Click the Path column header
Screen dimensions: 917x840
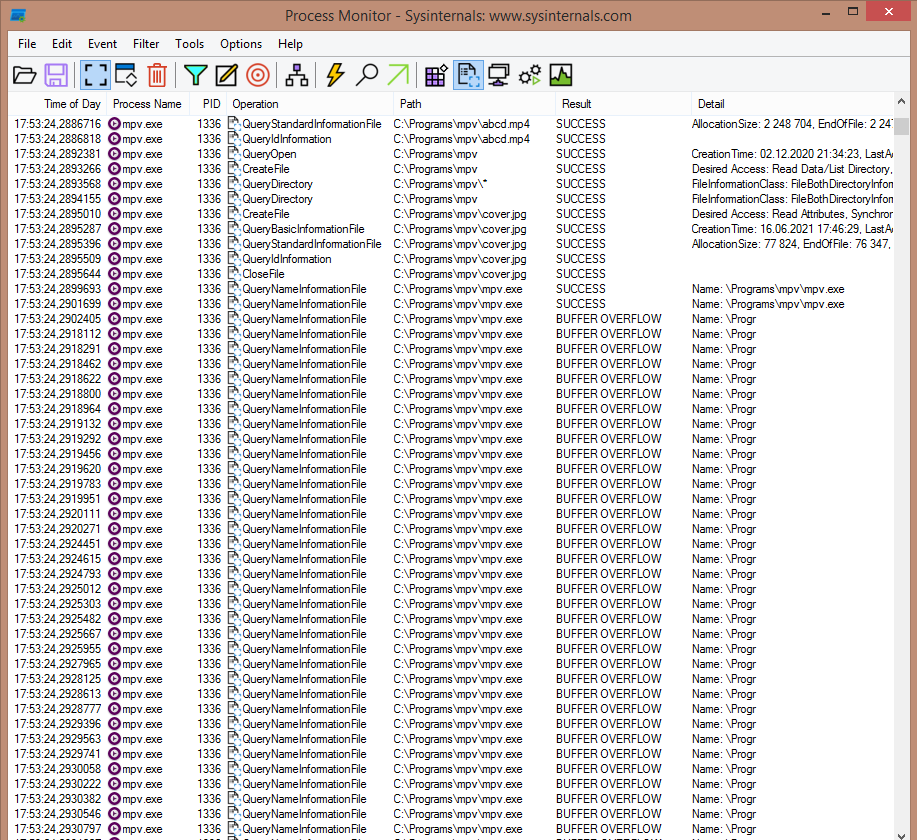(474, 104)
